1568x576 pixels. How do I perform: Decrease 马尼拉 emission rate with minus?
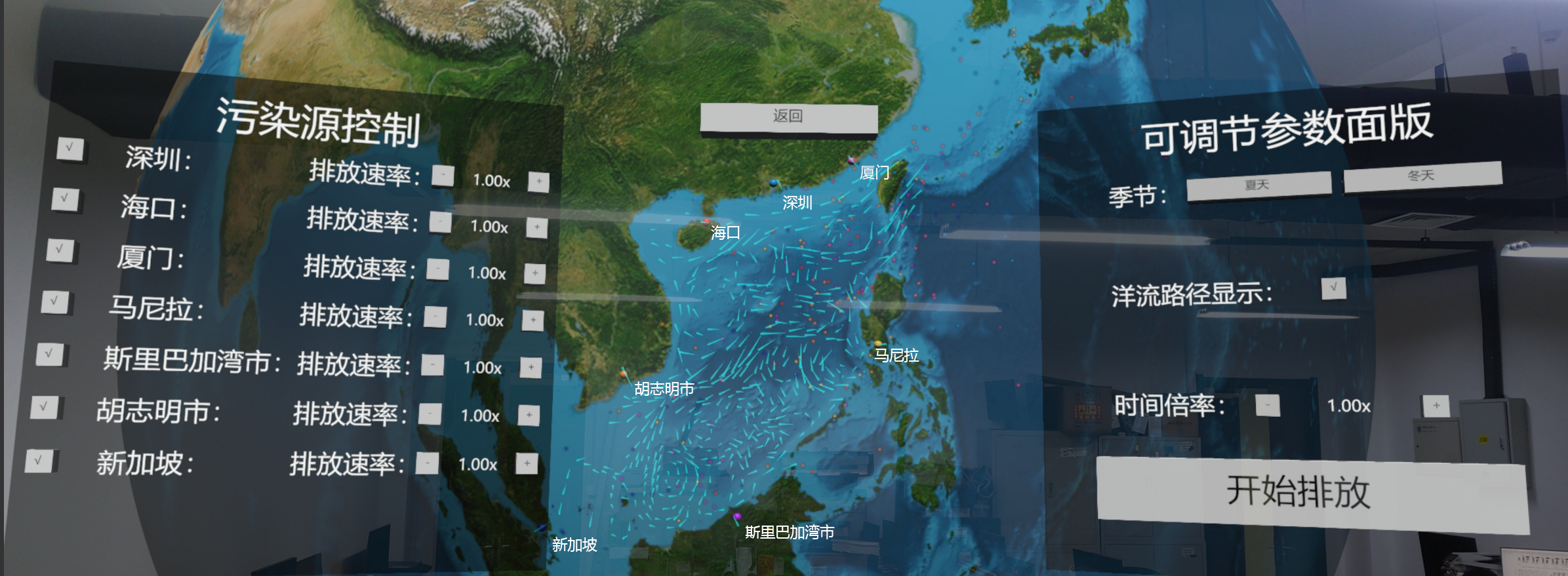click(x=435, y=317)
